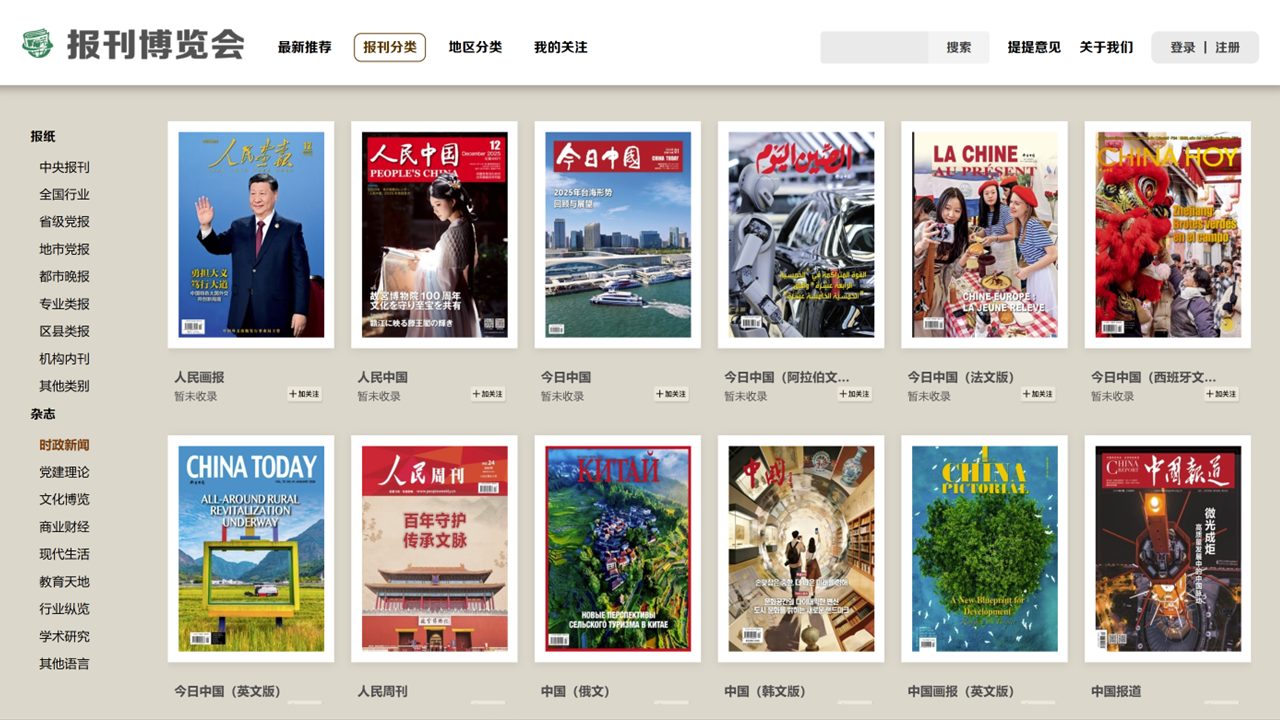The width and height of the screenshot is (1280, 720).
Task: Open 商业财经 category
Action: click(x=65, y=527)
